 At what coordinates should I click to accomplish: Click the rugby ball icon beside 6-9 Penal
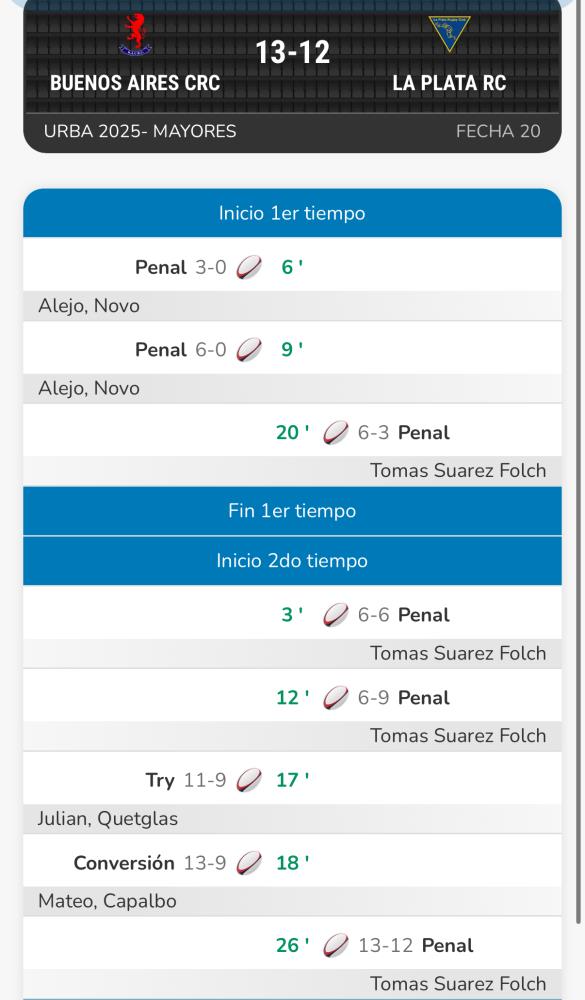(336, 698)
